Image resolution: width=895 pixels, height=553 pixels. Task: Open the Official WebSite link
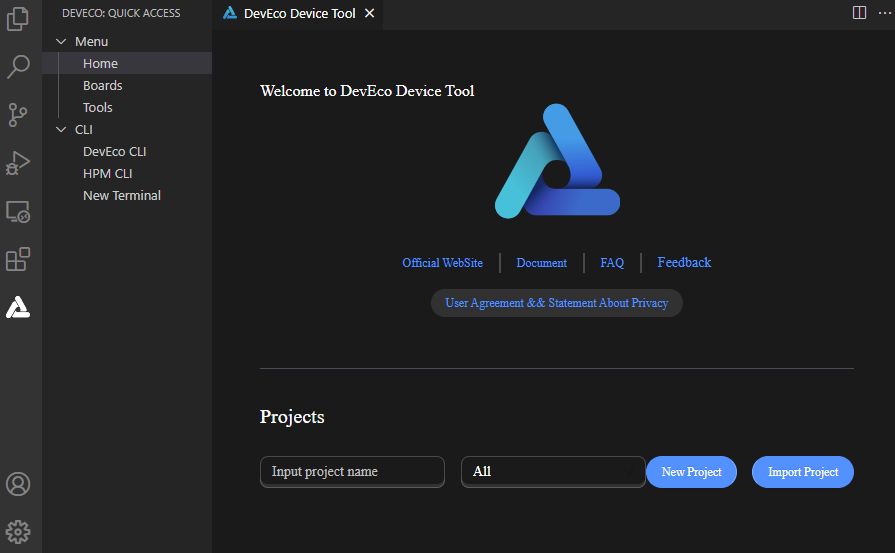442,263
